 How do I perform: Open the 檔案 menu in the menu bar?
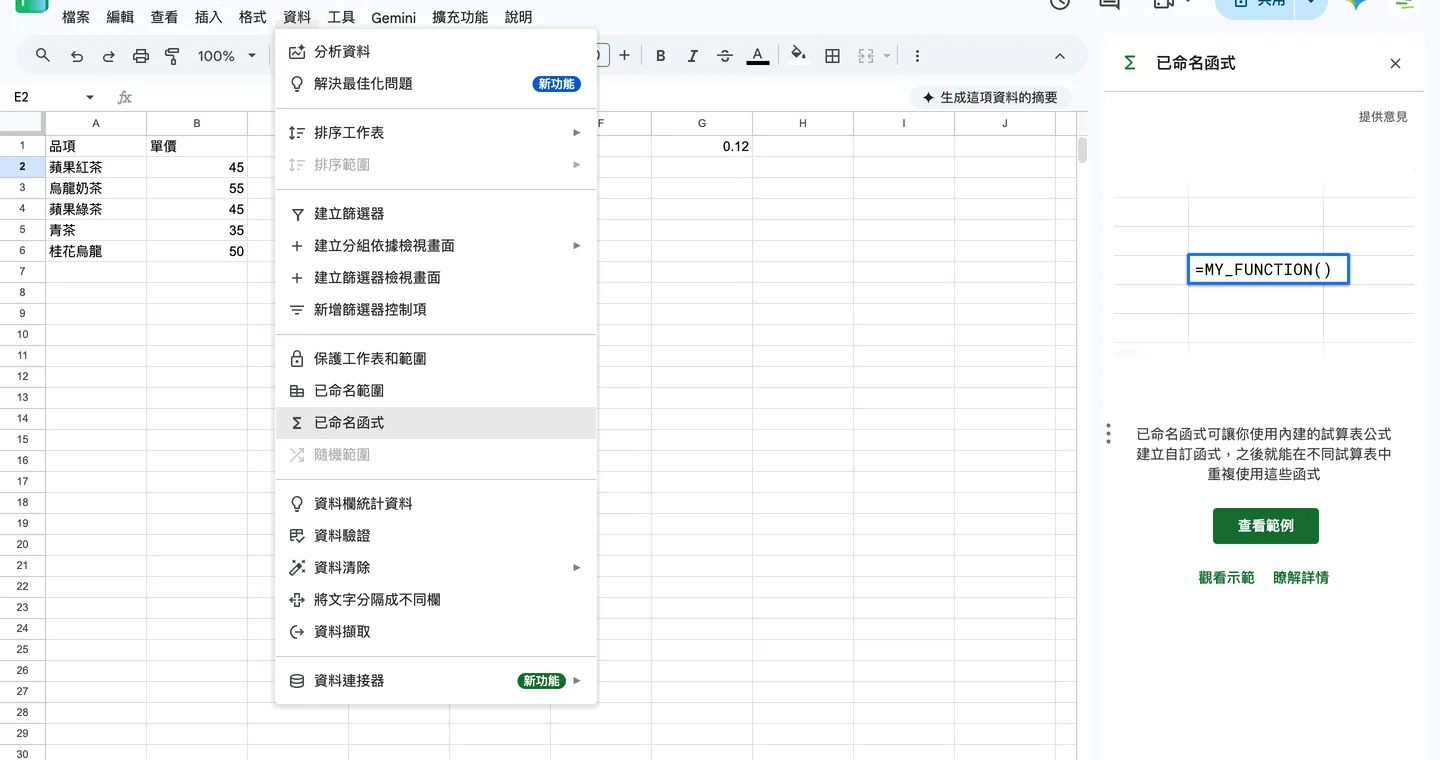[76, 17]
